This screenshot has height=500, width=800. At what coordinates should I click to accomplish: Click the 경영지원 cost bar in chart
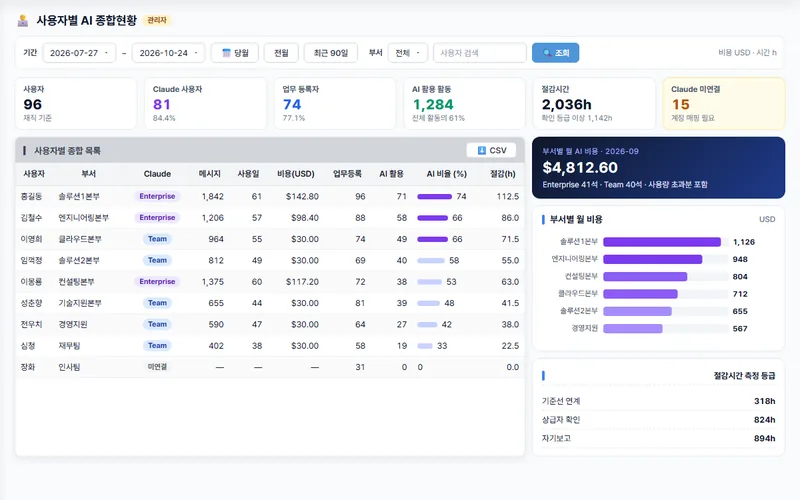pyautogui.click(x=633, y=329)
